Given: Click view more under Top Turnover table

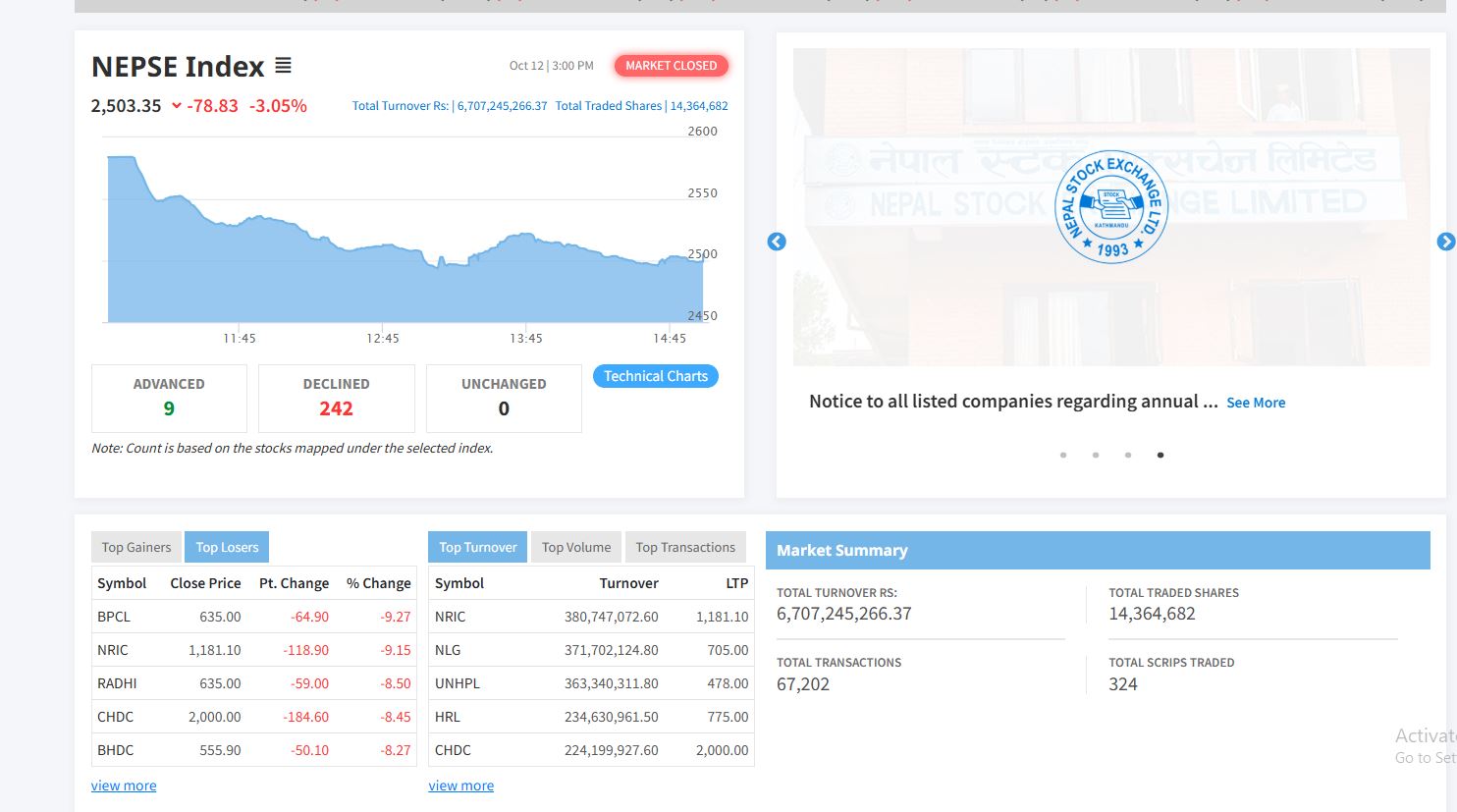Looking at the screenshot, I should (x=460, y=785).
